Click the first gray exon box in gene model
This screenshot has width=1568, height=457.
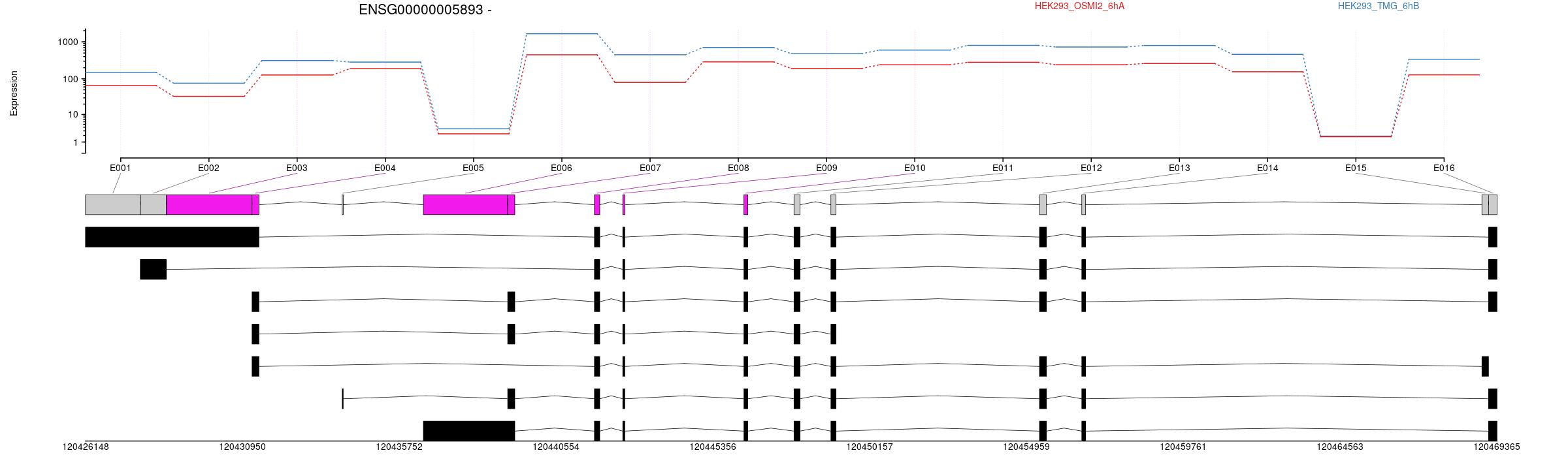pos(112,204)
